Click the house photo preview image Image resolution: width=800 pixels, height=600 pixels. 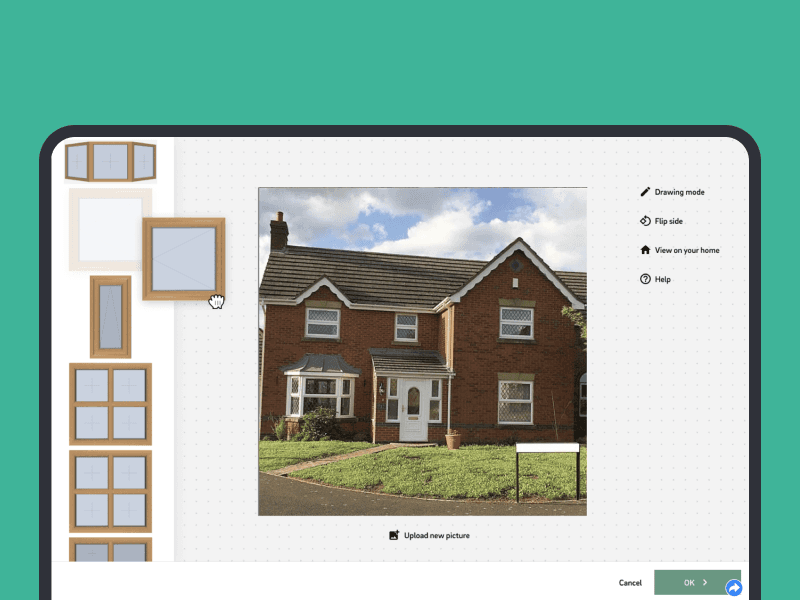422,350
